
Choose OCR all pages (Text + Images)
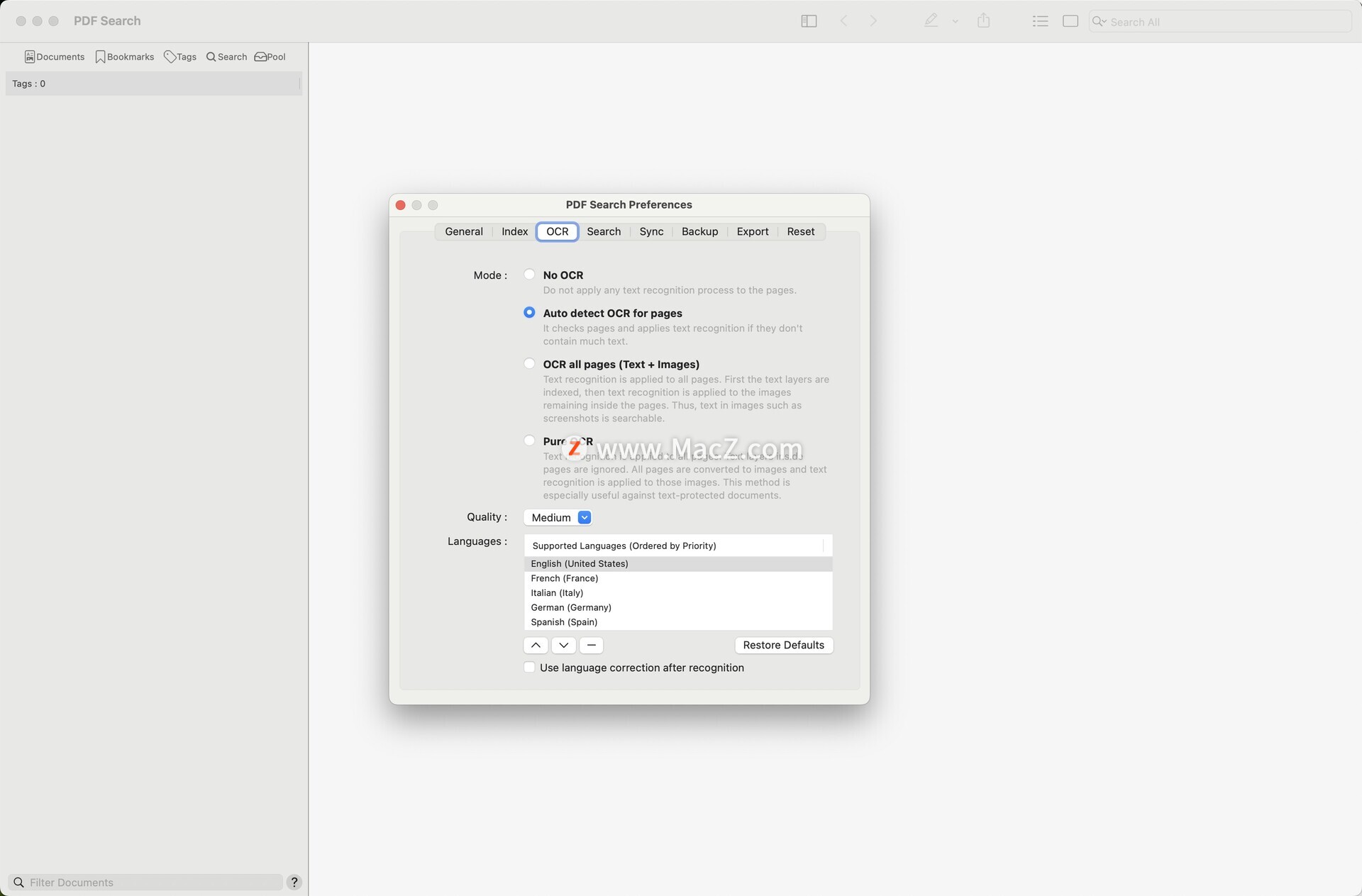pos(529,364)
